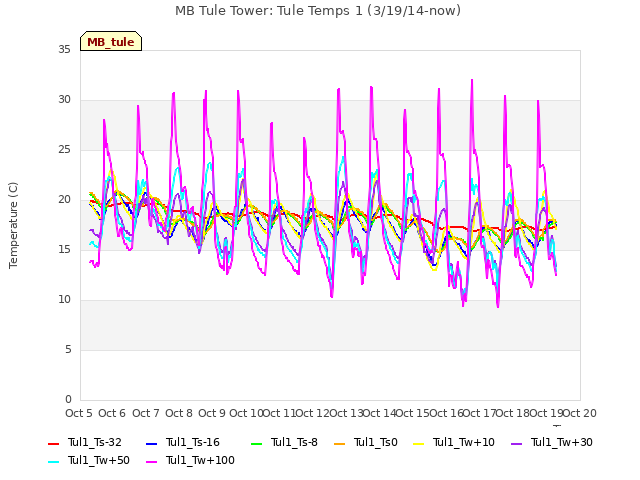
Task: Click the chart title text
Action: [318, 11]
